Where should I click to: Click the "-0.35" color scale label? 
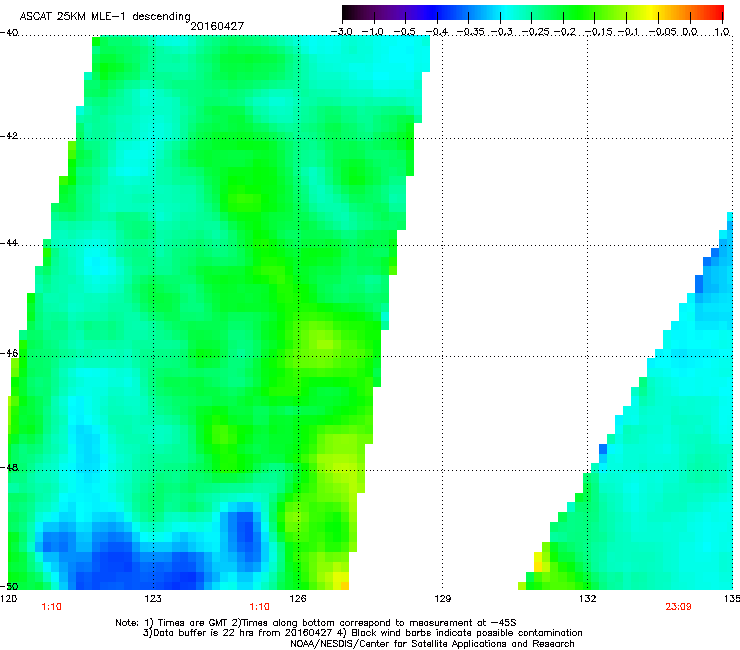click(470, 32)
